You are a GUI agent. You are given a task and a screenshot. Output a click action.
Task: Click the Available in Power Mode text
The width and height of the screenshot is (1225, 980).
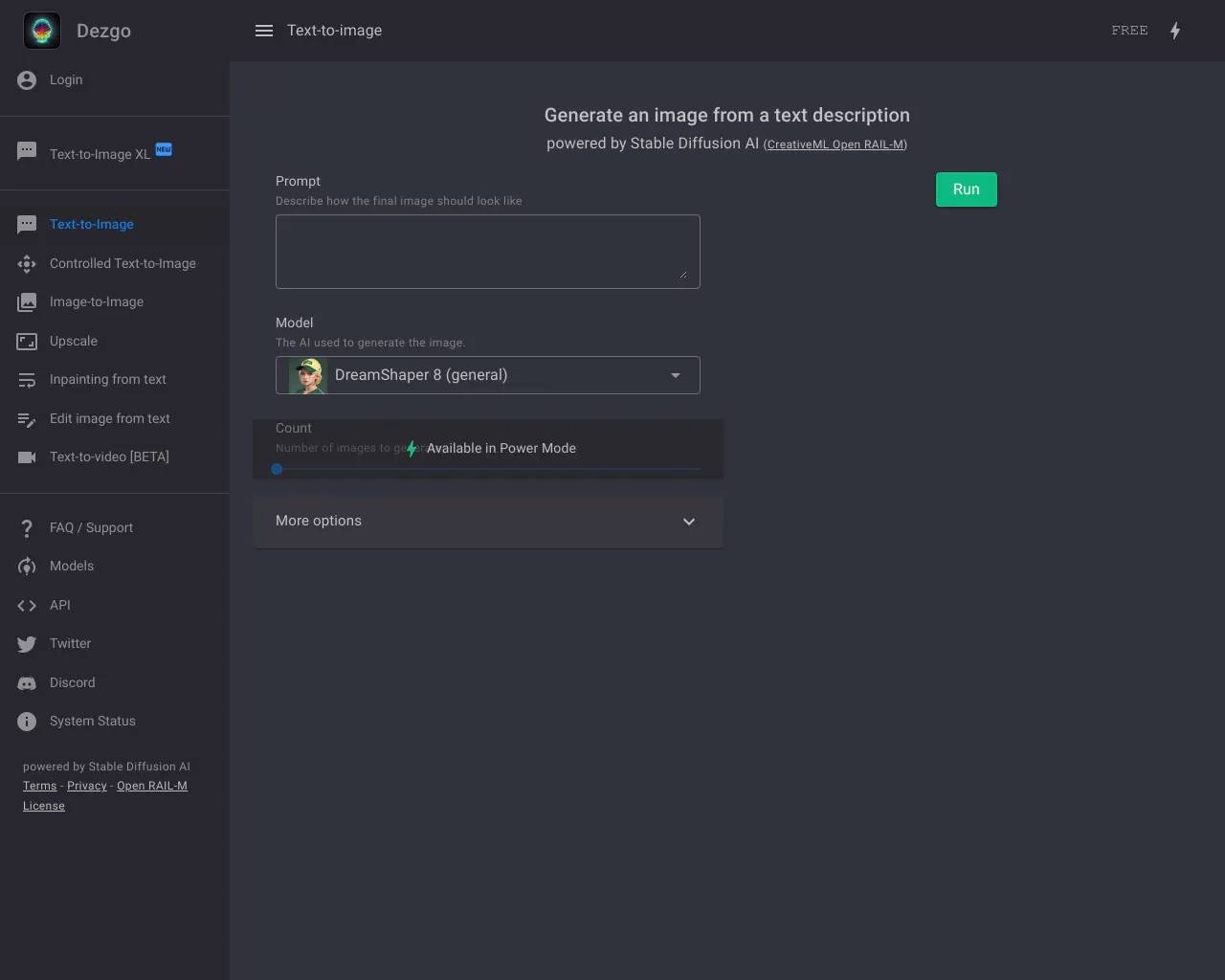tap(501, 448)
